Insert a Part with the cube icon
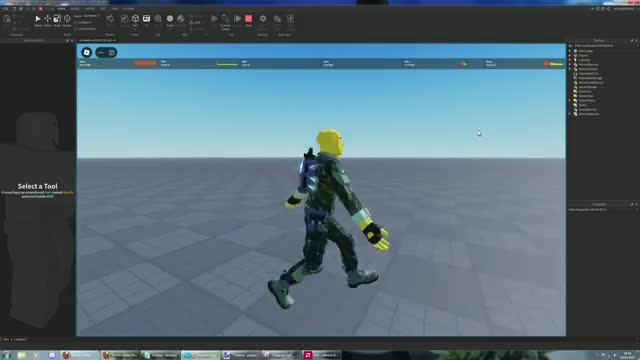 [x=136, y=19]
